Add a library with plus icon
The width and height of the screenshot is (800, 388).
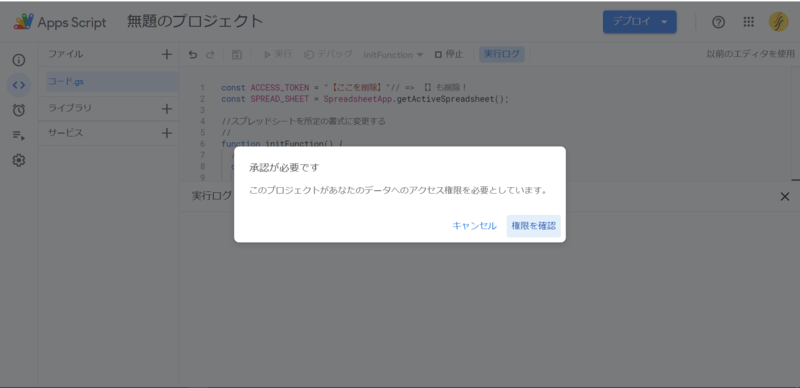coord(166,109)
